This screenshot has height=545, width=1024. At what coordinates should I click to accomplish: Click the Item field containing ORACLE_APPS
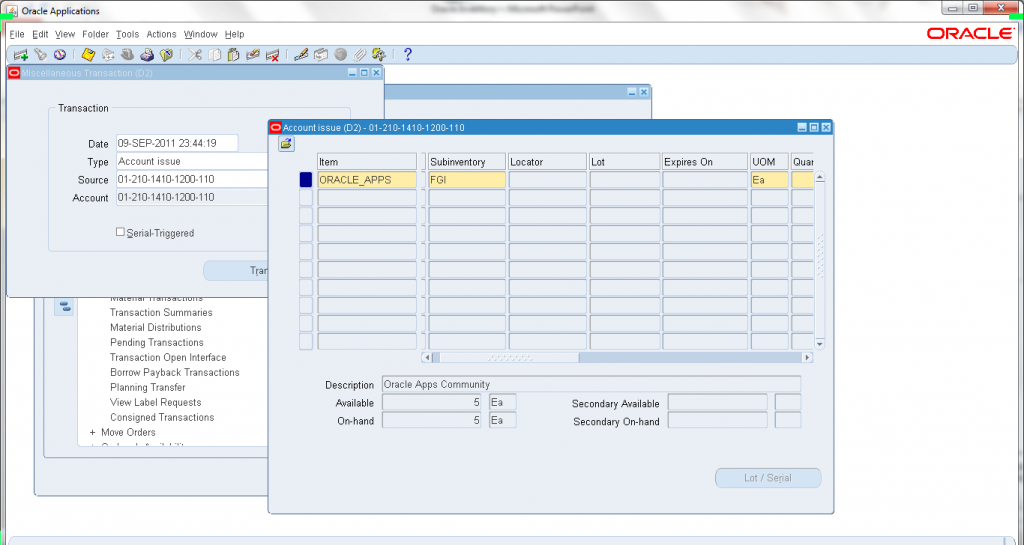[366, 180]
